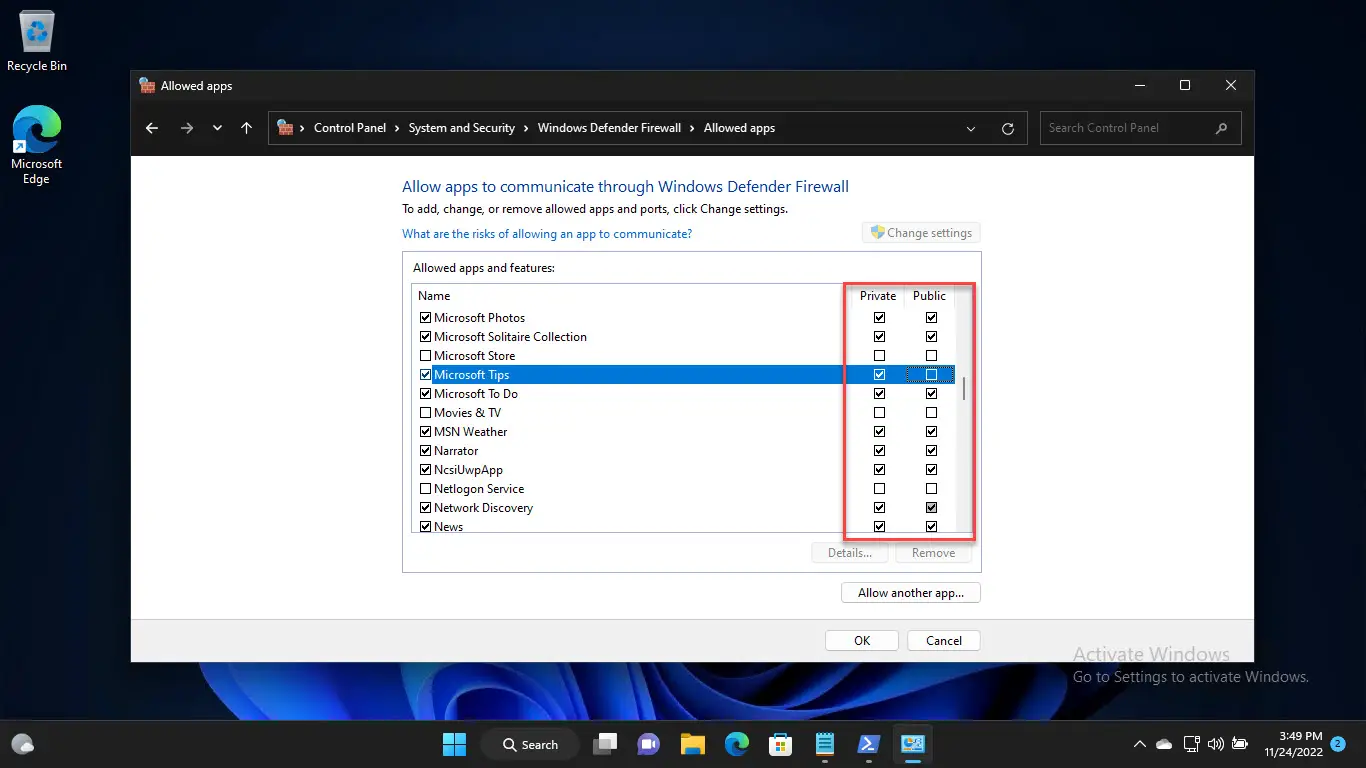Cancel the Allowed apps changes
The image size is (1366, 768).
944,641
